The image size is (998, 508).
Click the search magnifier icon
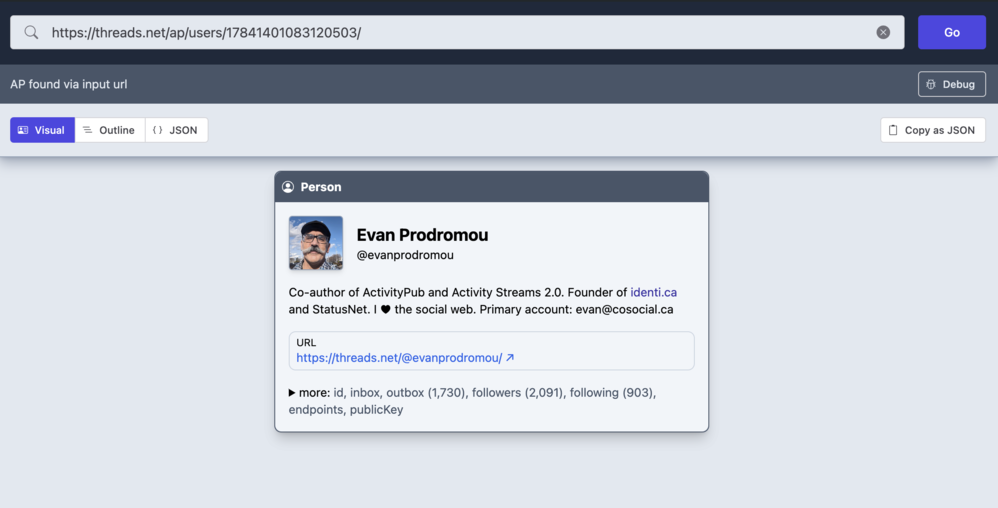click(x=31, y=32)
